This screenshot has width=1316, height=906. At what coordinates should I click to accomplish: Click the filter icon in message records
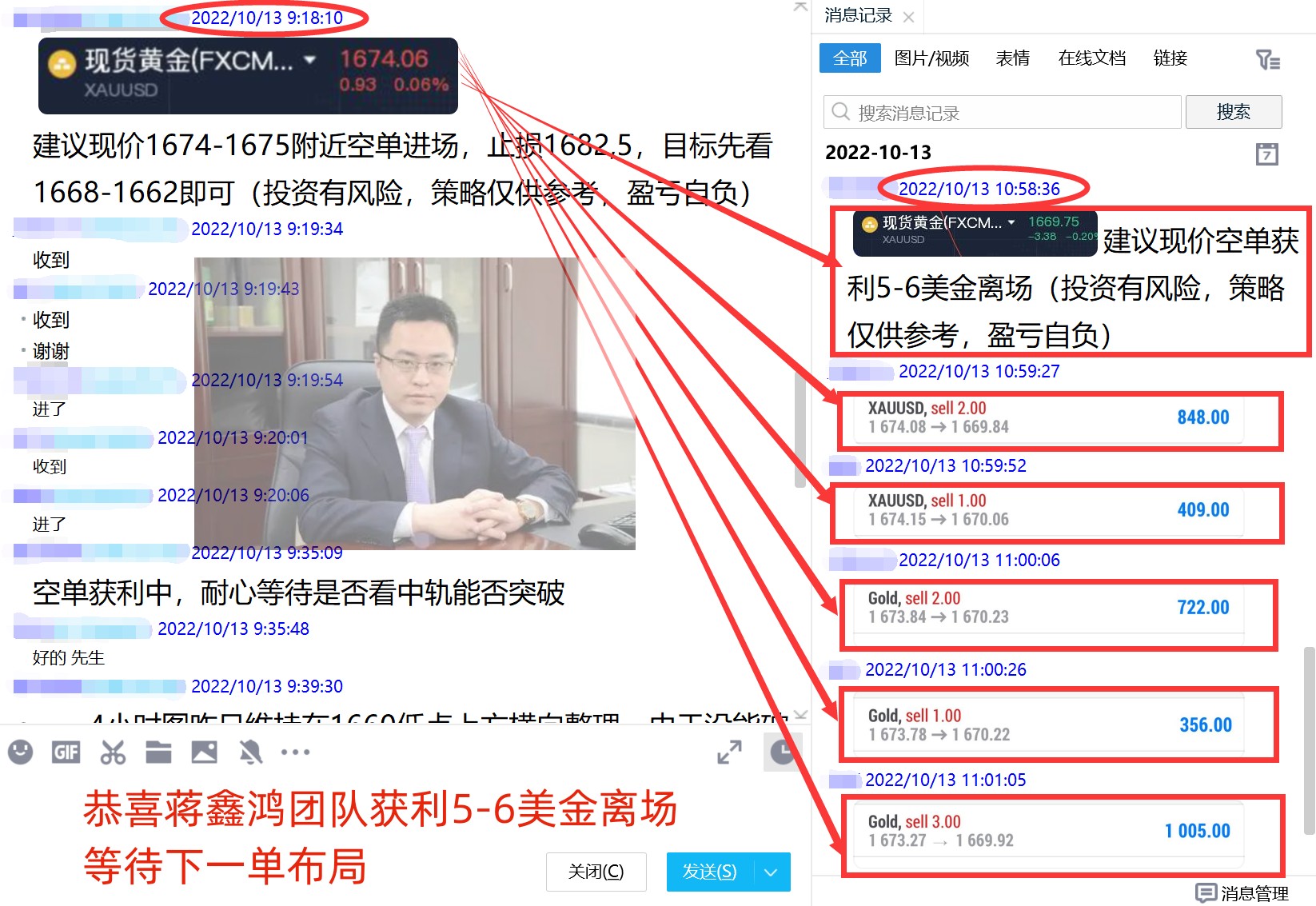pos(1267,59)
